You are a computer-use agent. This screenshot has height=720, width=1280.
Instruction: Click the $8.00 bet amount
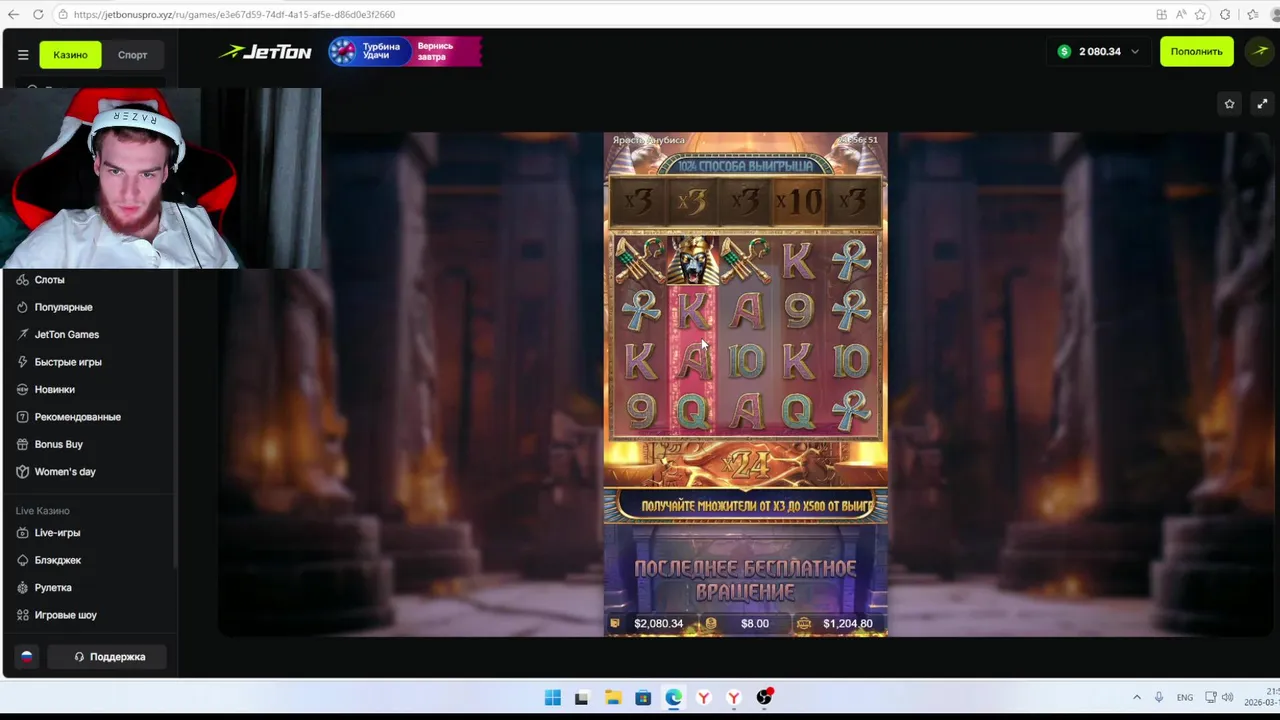755,623
